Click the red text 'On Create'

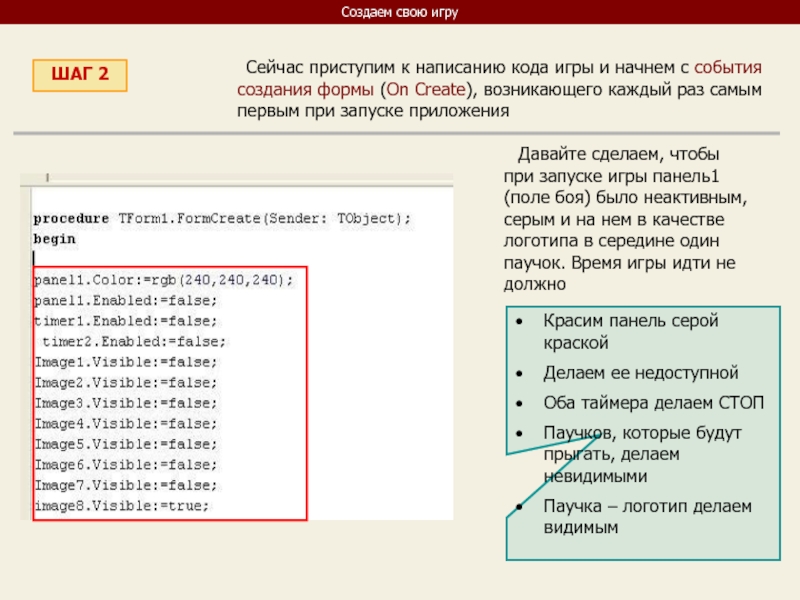(x=426, y=89)
